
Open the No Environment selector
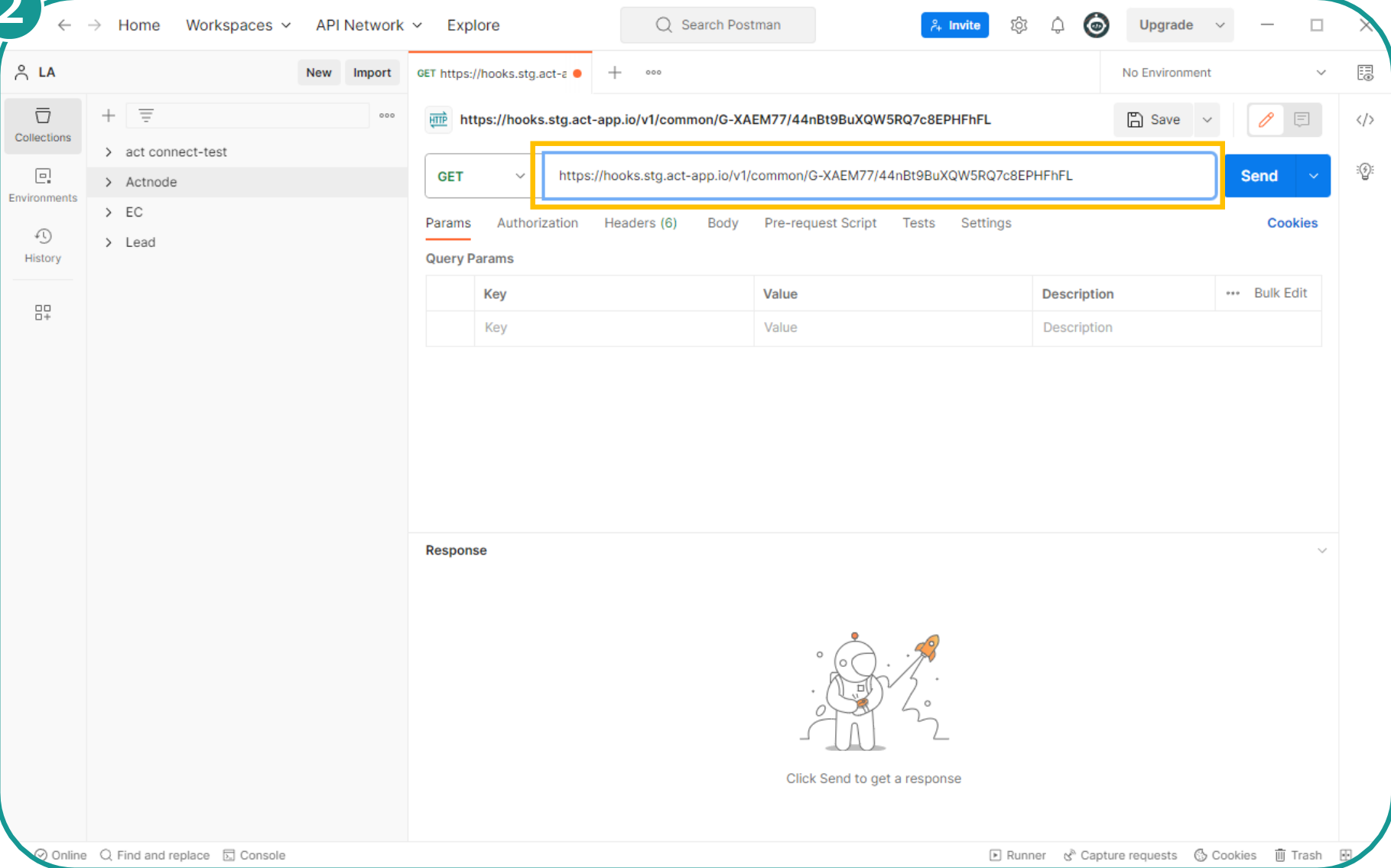coord(1222,73)
